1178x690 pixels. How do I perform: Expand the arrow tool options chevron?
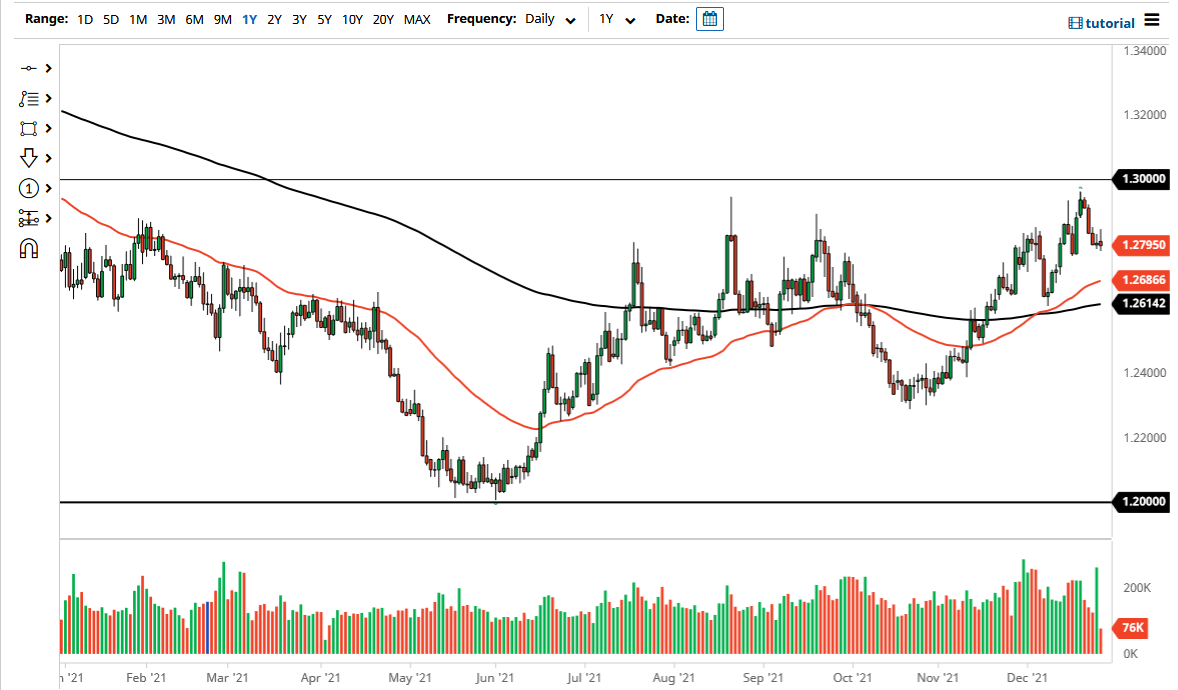tap(46, 158)
